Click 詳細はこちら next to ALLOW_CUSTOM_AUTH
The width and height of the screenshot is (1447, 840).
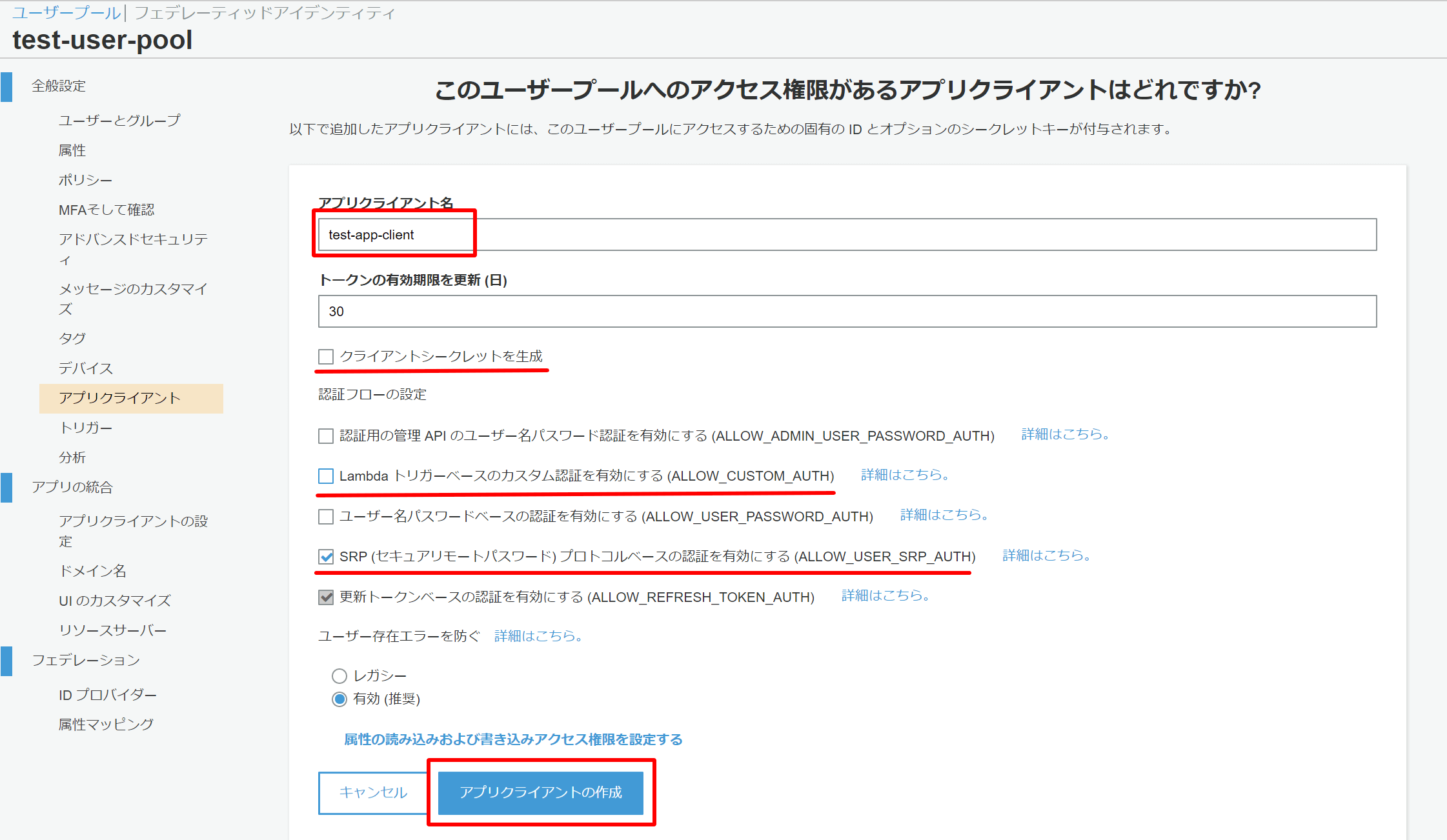pos(904,475)
